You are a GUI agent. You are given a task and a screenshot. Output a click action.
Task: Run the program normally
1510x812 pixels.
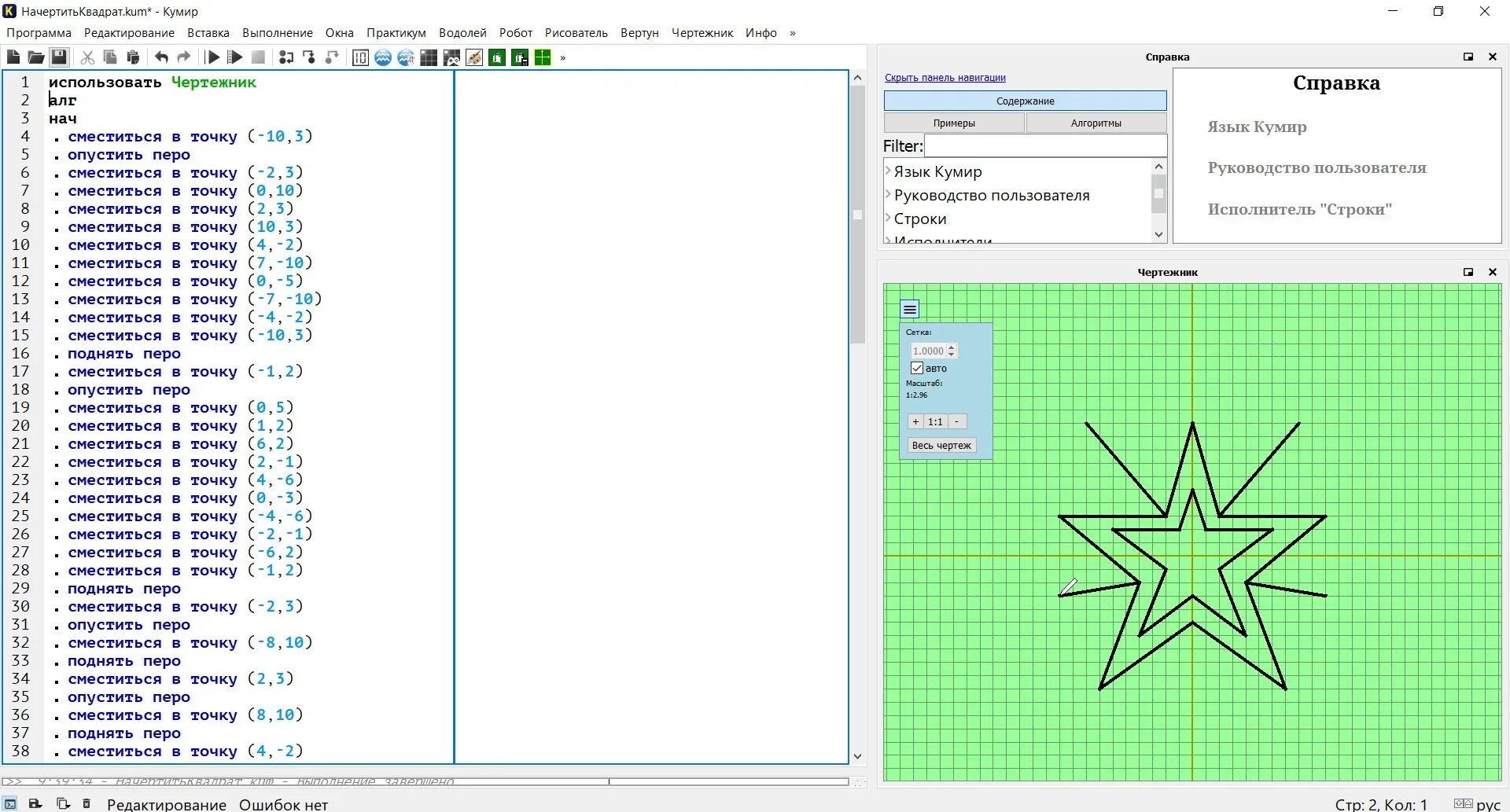pyautogui.click(x=212, y=57)
